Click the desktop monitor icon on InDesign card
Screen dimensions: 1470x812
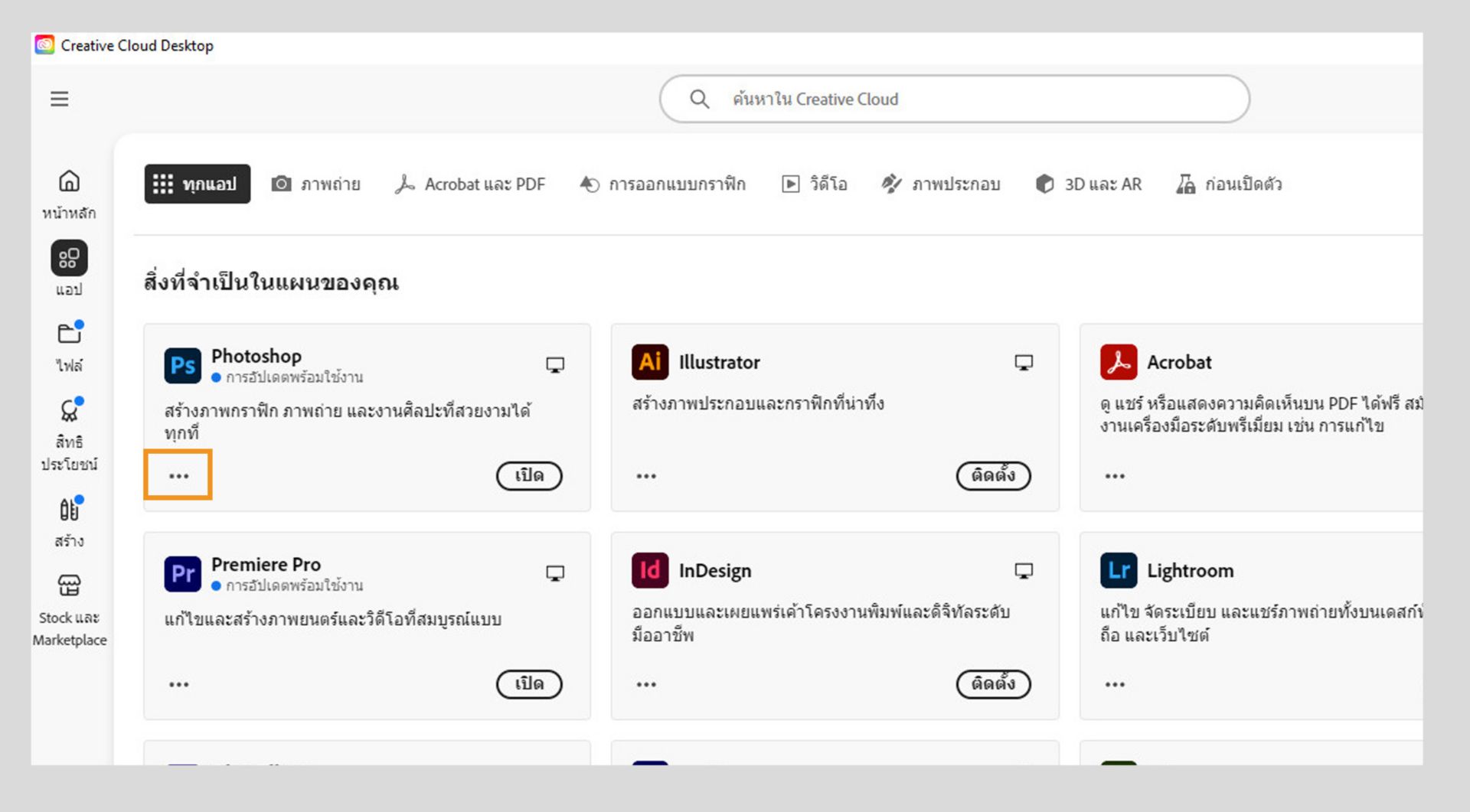tap(1024, 570)
